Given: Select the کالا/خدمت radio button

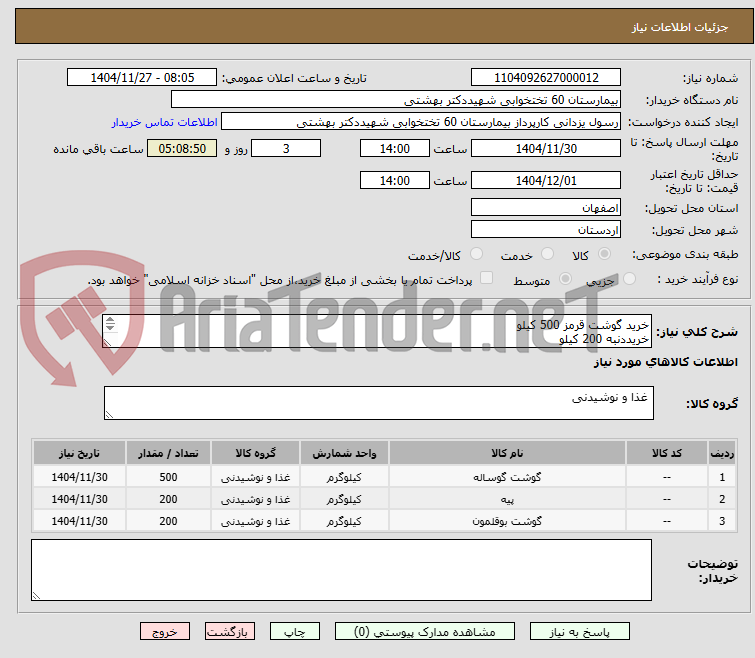Looking at the screenshot, I should 476,254.
